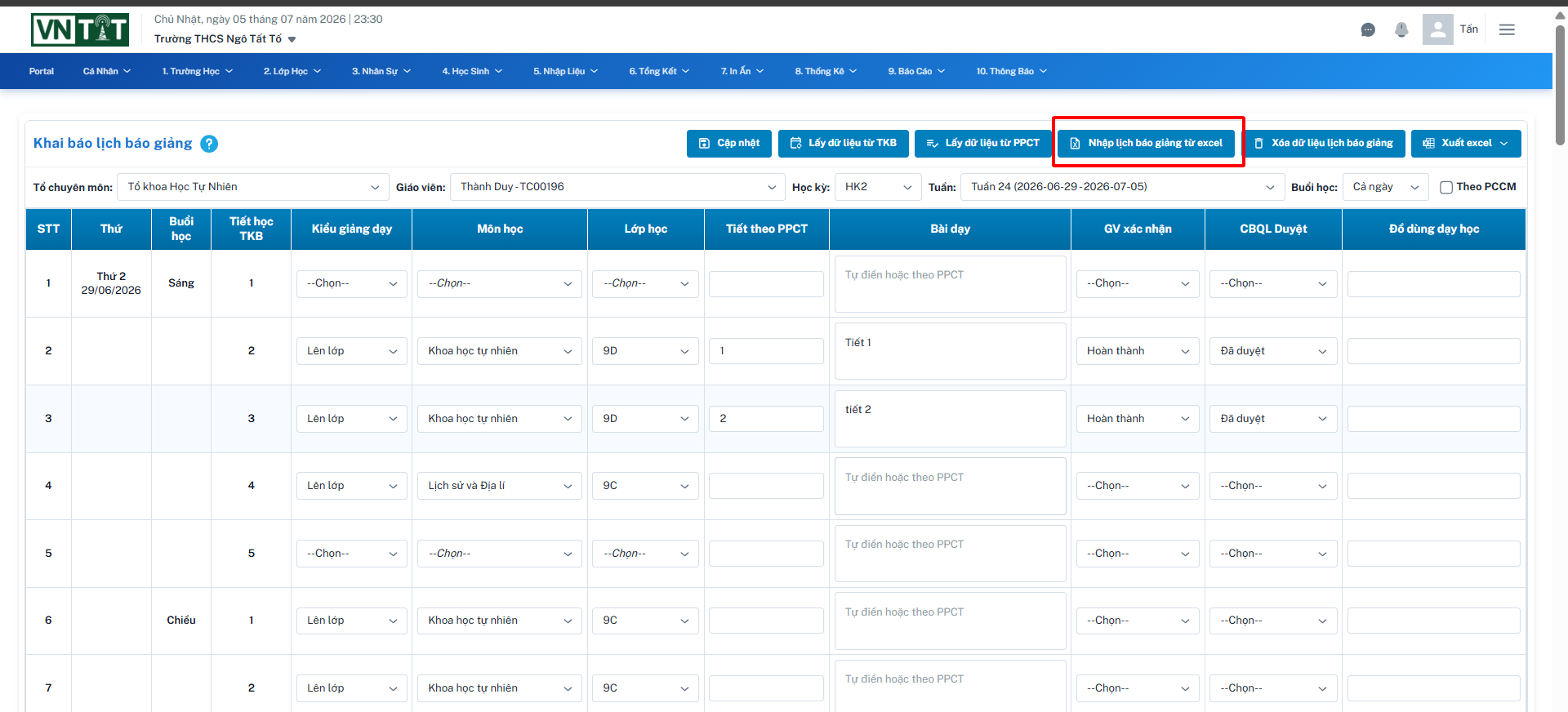This screenshot has width=1568, height=712.
Task: Open the Tuần week selector dropdown
Action: (1122, 187)
